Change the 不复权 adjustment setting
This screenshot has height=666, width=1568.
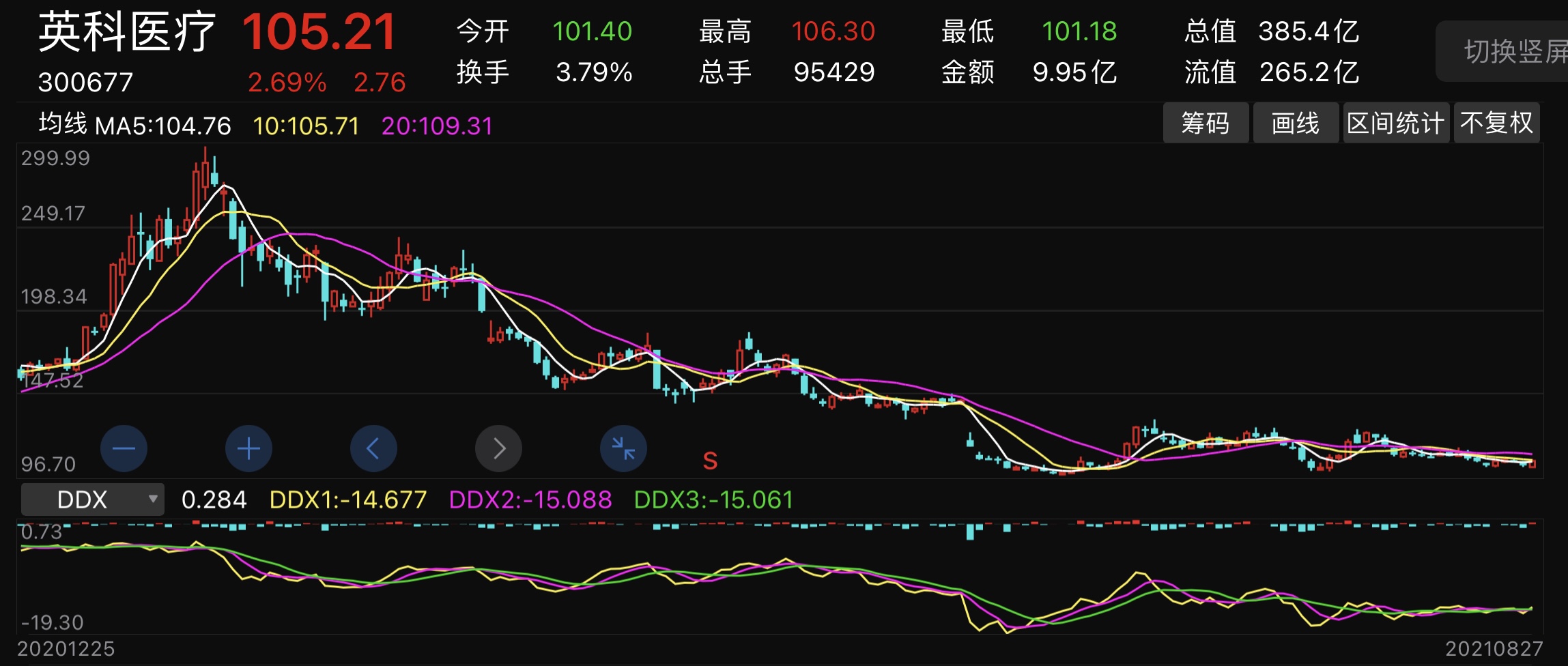click(x=1496, y=124)
